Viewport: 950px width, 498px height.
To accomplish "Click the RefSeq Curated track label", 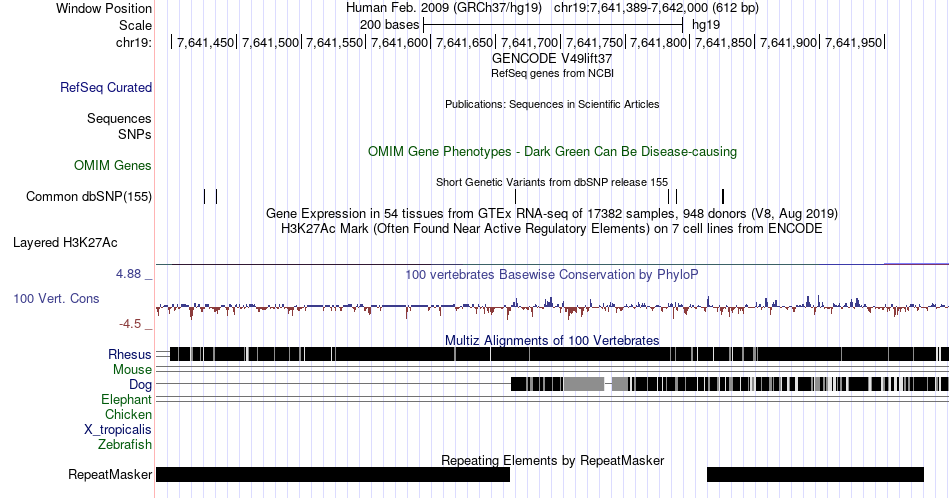I will 106,87.
